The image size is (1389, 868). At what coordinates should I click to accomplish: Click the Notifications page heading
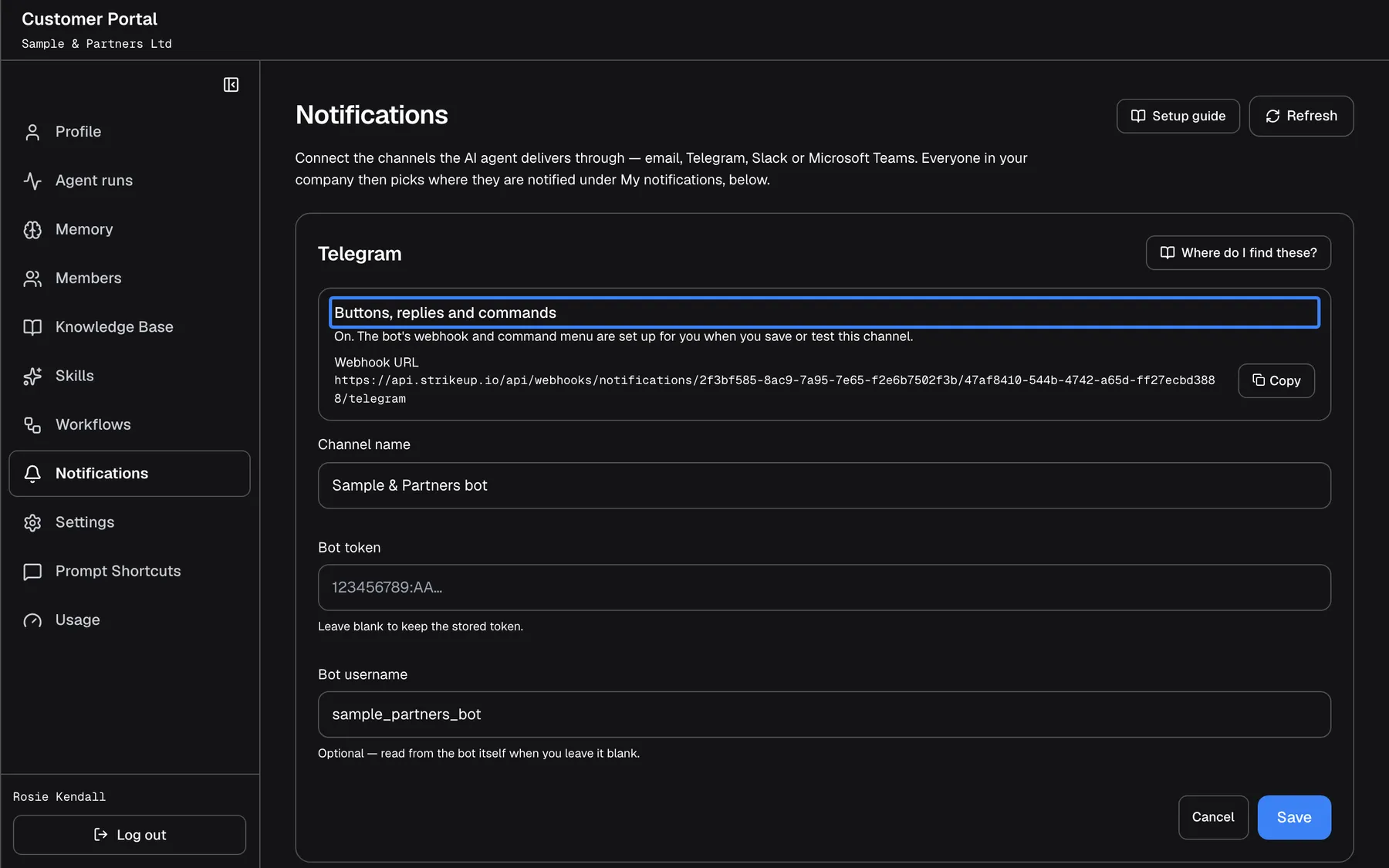click(x=372, y=115)
